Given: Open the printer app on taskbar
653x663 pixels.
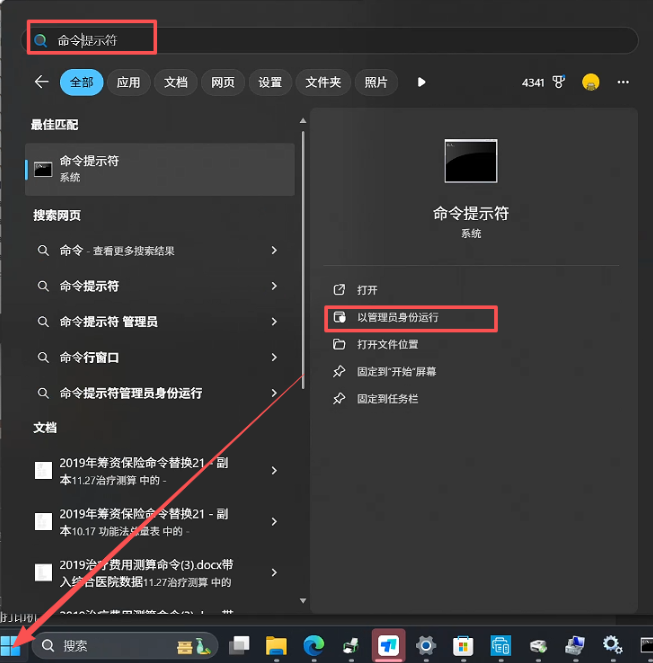Looking at the screenshot, I should (x=351, y=646).
